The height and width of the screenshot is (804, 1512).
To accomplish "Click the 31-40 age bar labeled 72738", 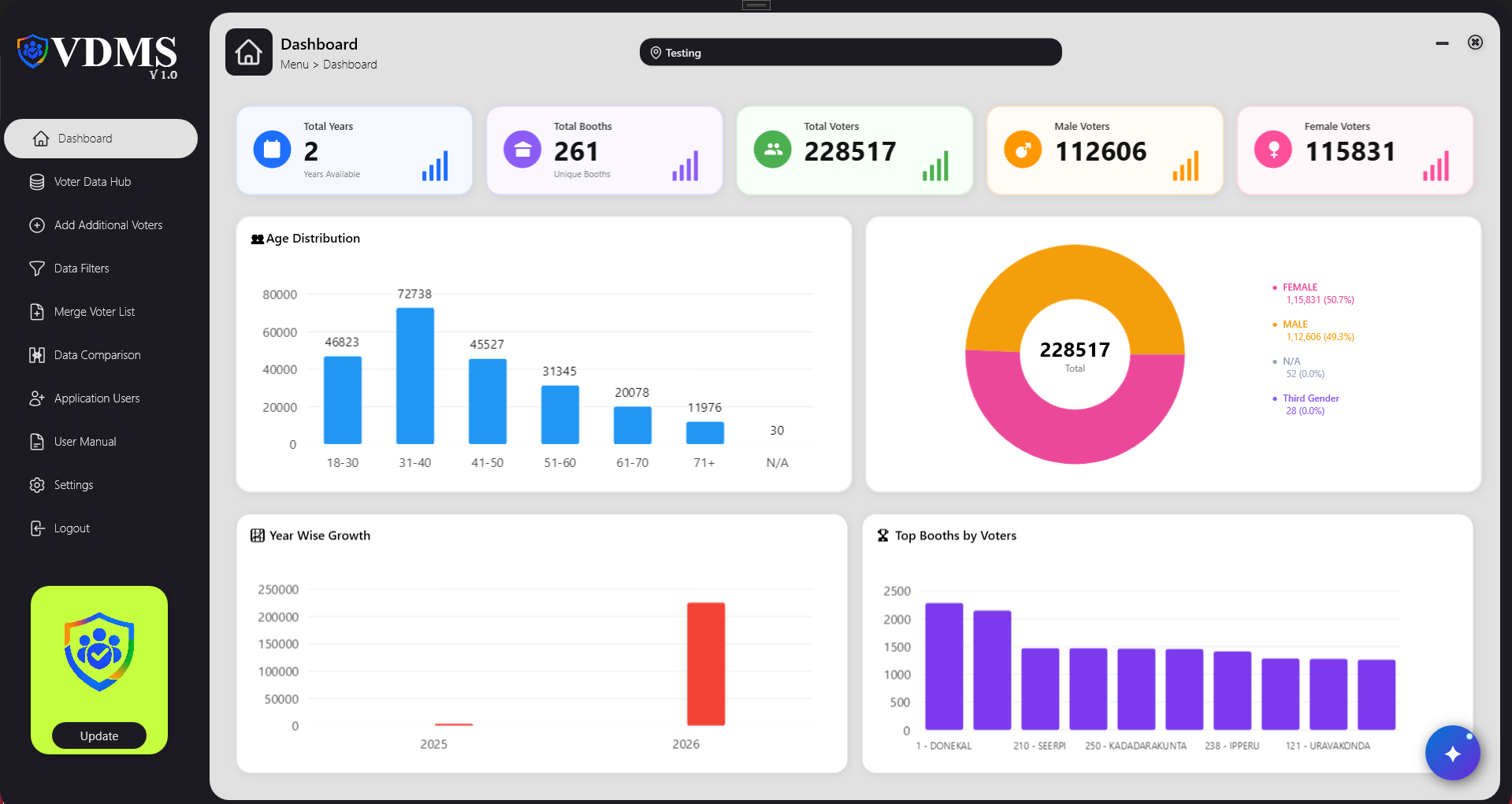I will [x=415, y=376].
